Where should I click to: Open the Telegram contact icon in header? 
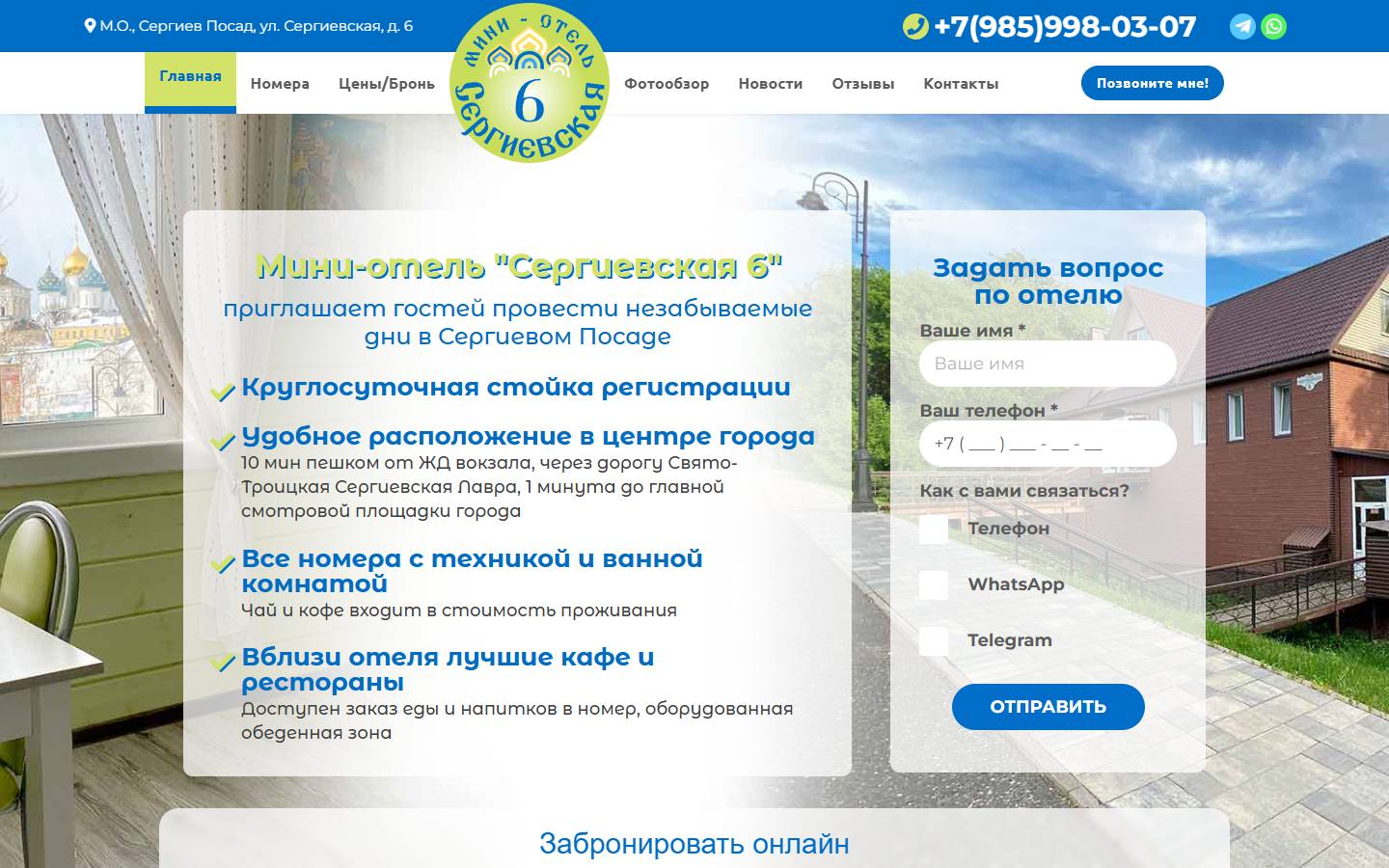coord(1242,26)
